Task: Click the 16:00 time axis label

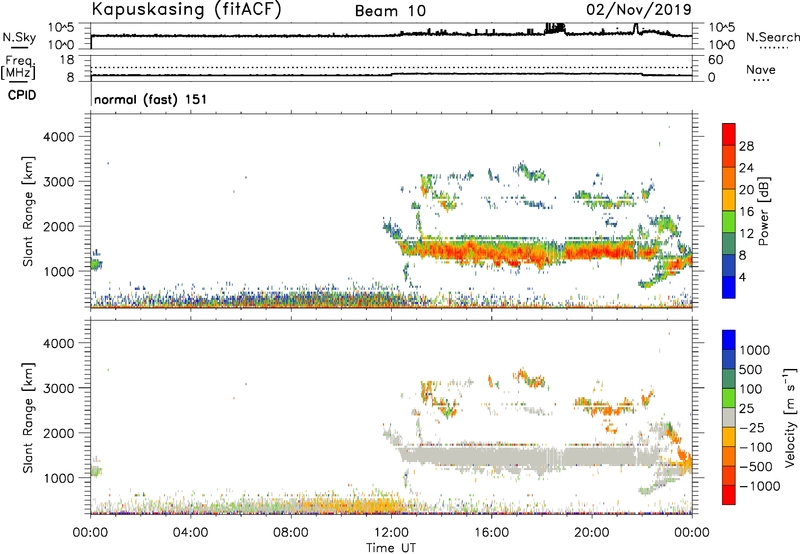Action: click(491, 533)
